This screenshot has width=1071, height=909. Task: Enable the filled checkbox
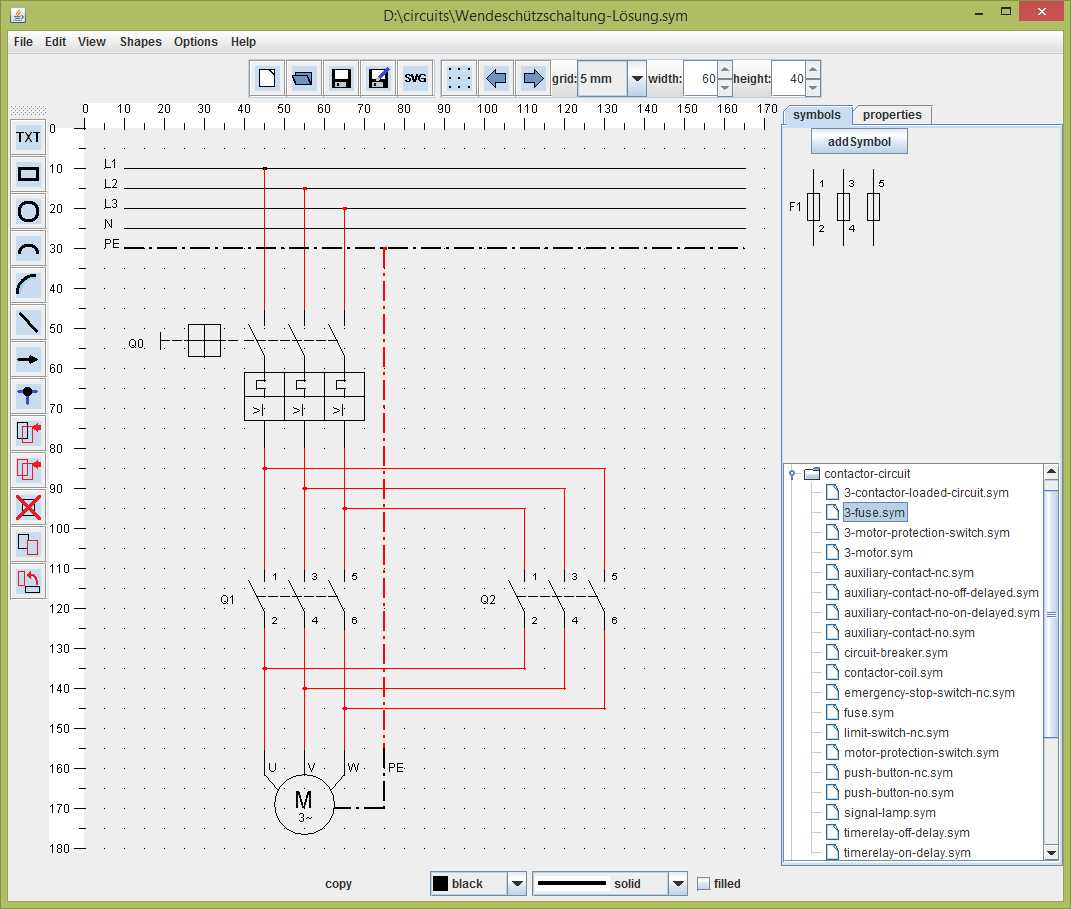pyautogui.click(x=703, y=883)
